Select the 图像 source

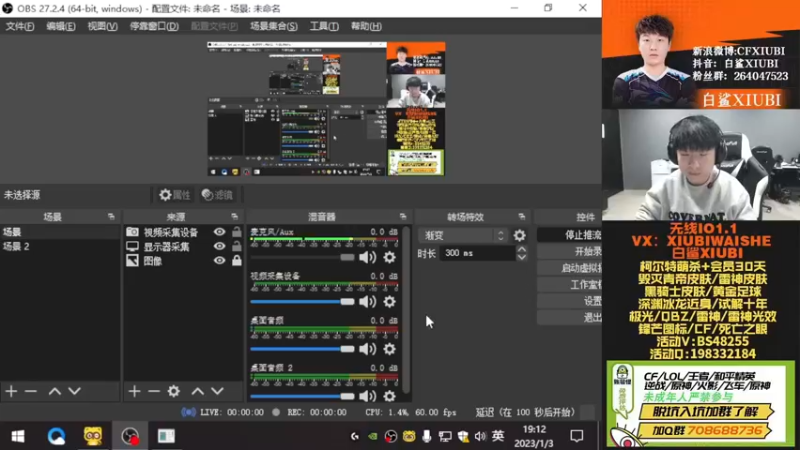(x=153, y=261)
